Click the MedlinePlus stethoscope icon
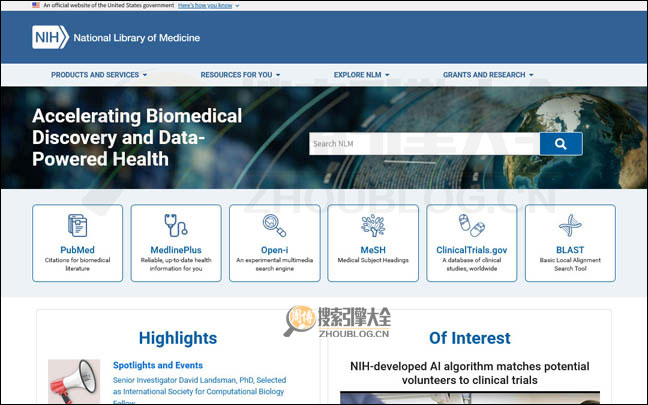648x405 pixels. tap(176, 225)
